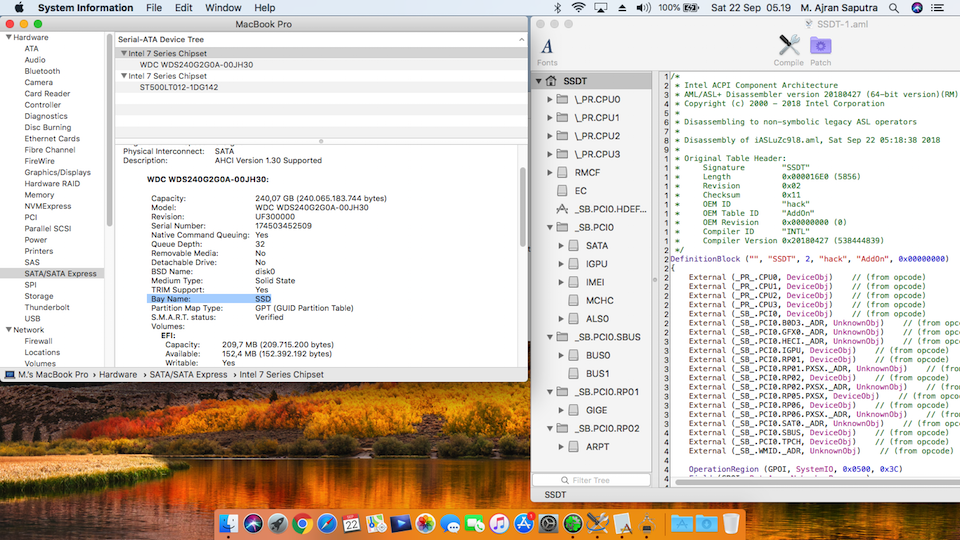
Task: Select Bluetooth in the Hardware sidebar
Action: tap(42, 71)
